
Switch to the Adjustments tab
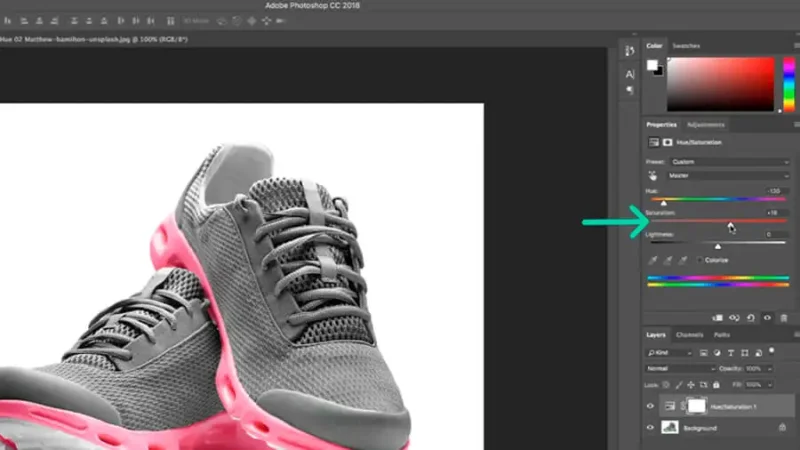pos(706,125)
